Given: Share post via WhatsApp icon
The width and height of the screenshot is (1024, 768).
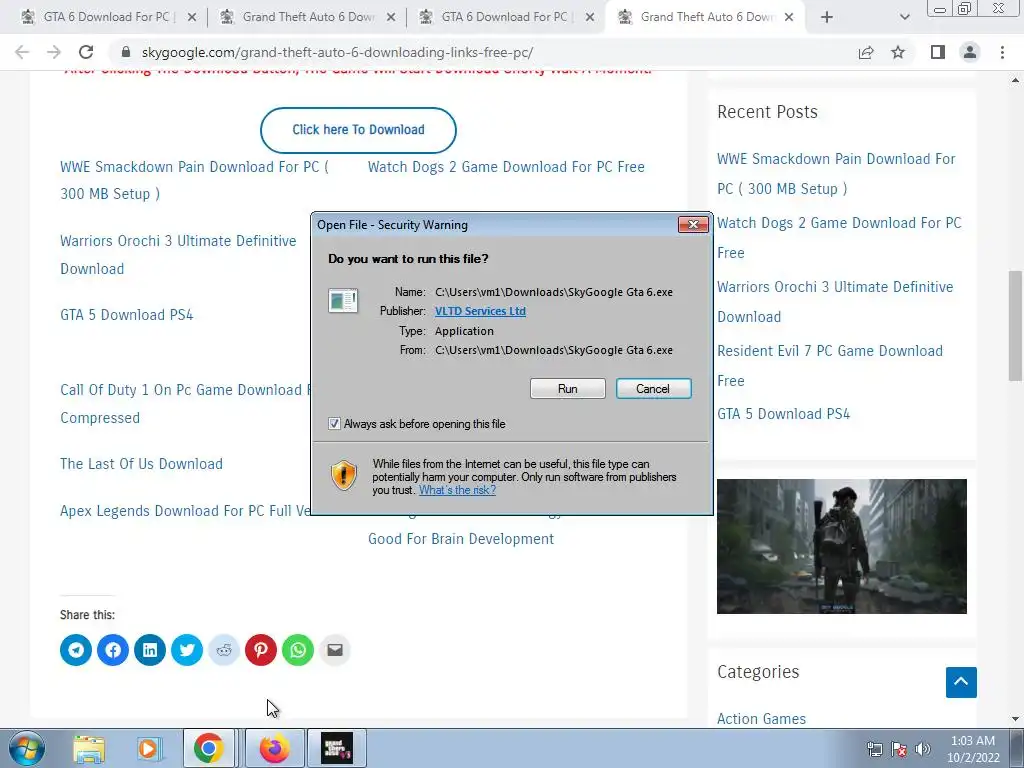Looking at the screenshot, I should [x=298, y=650].
